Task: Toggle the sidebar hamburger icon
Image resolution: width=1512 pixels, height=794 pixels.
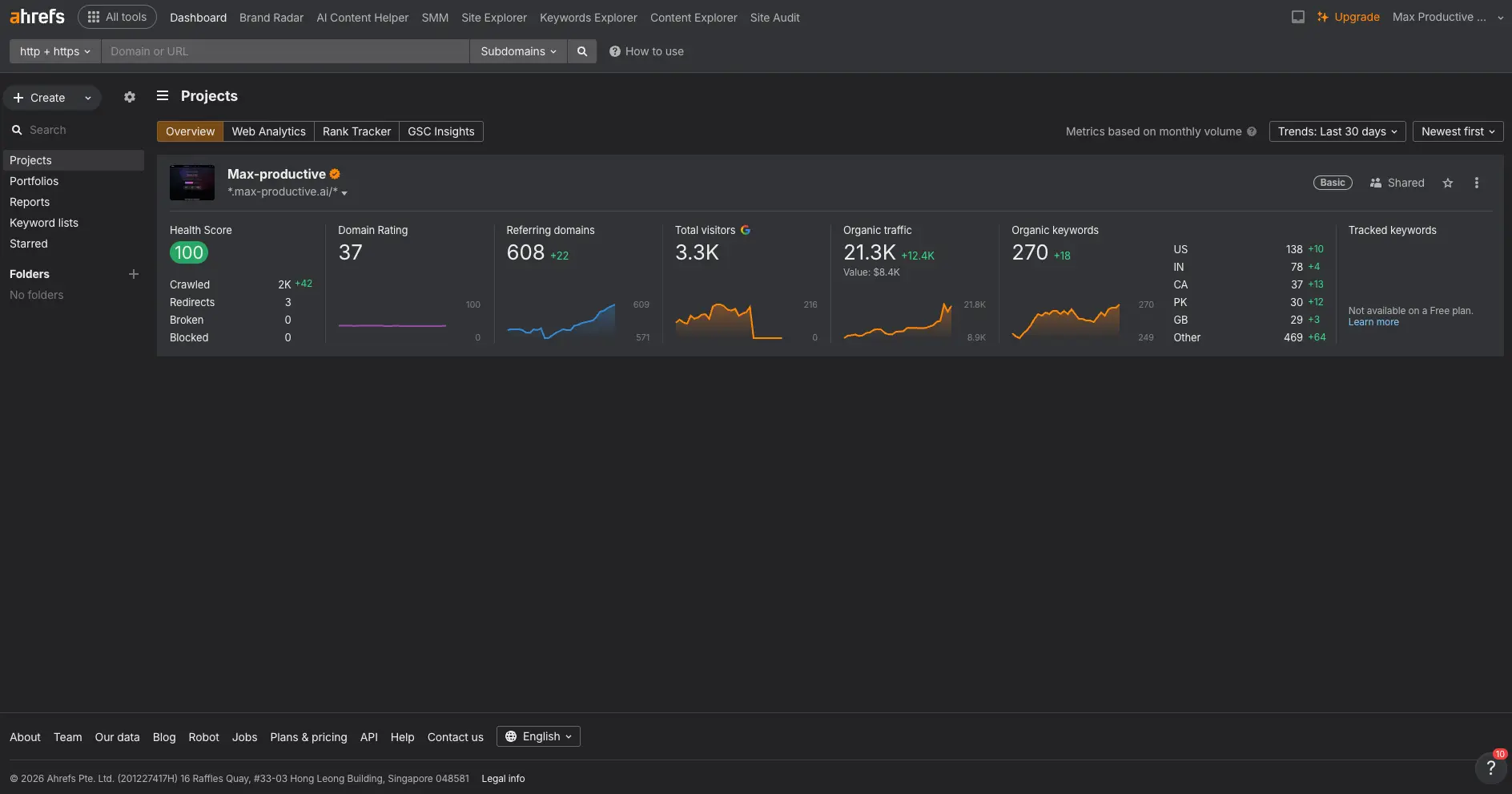Action: 163,96
